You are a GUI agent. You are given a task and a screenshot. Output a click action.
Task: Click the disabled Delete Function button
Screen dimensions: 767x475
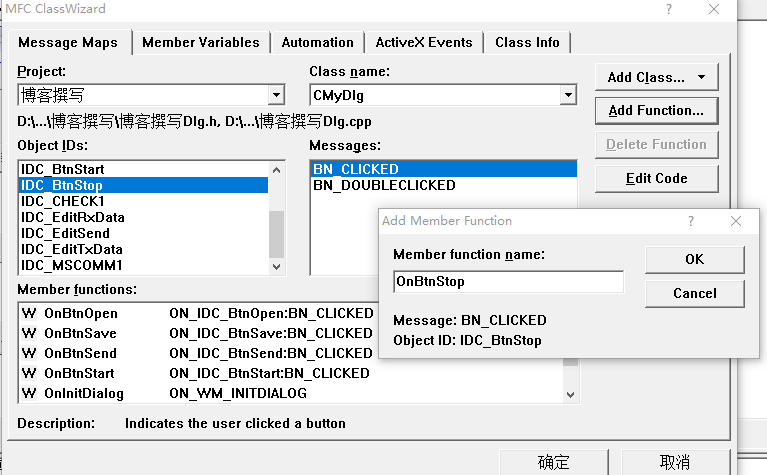pyautogui.click(x=656, y=145)
